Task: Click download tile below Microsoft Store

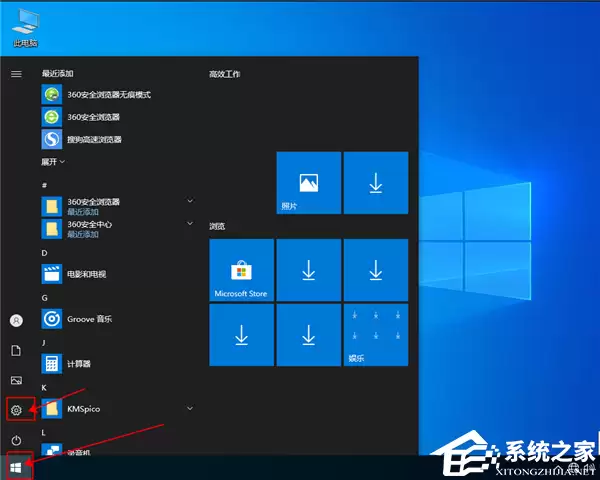Action: pos(241,335)
